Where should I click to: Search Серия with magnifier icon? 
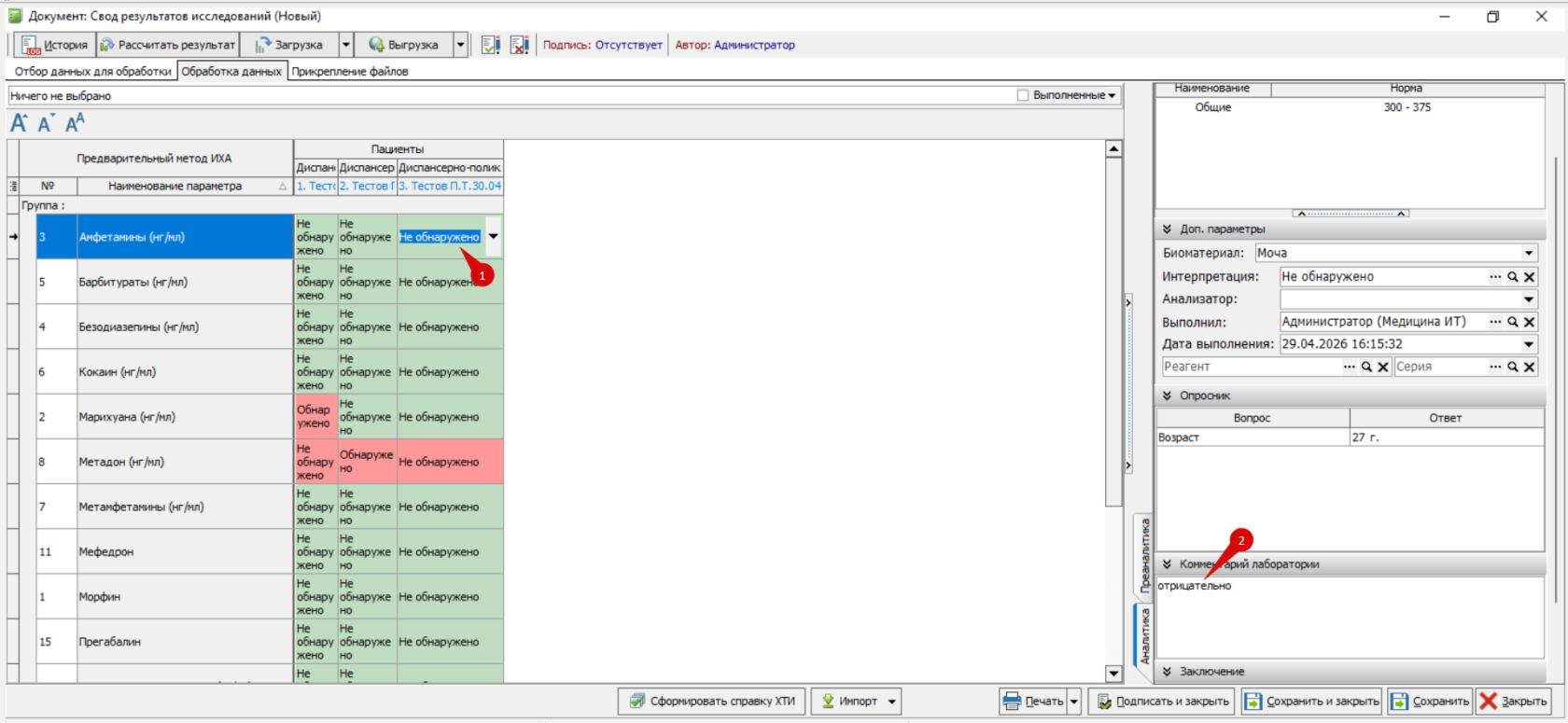(x=1513, y=367)
